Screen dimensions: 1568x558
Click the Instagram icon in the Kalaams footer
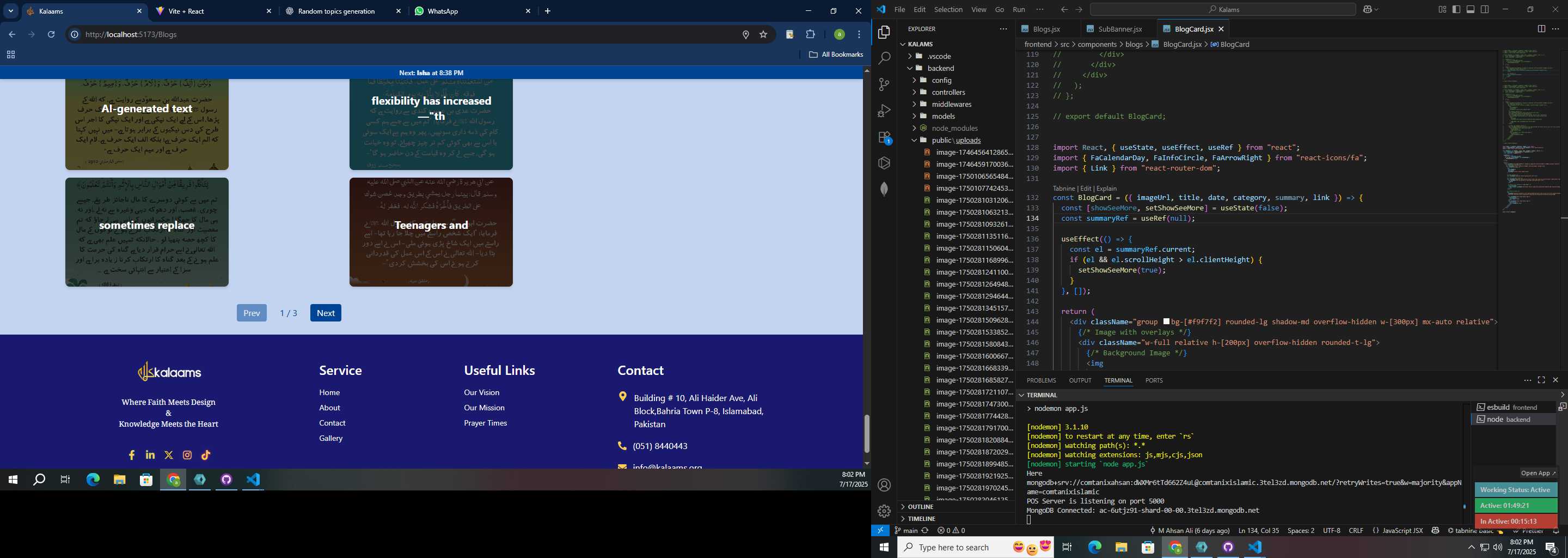click(187, 455)
